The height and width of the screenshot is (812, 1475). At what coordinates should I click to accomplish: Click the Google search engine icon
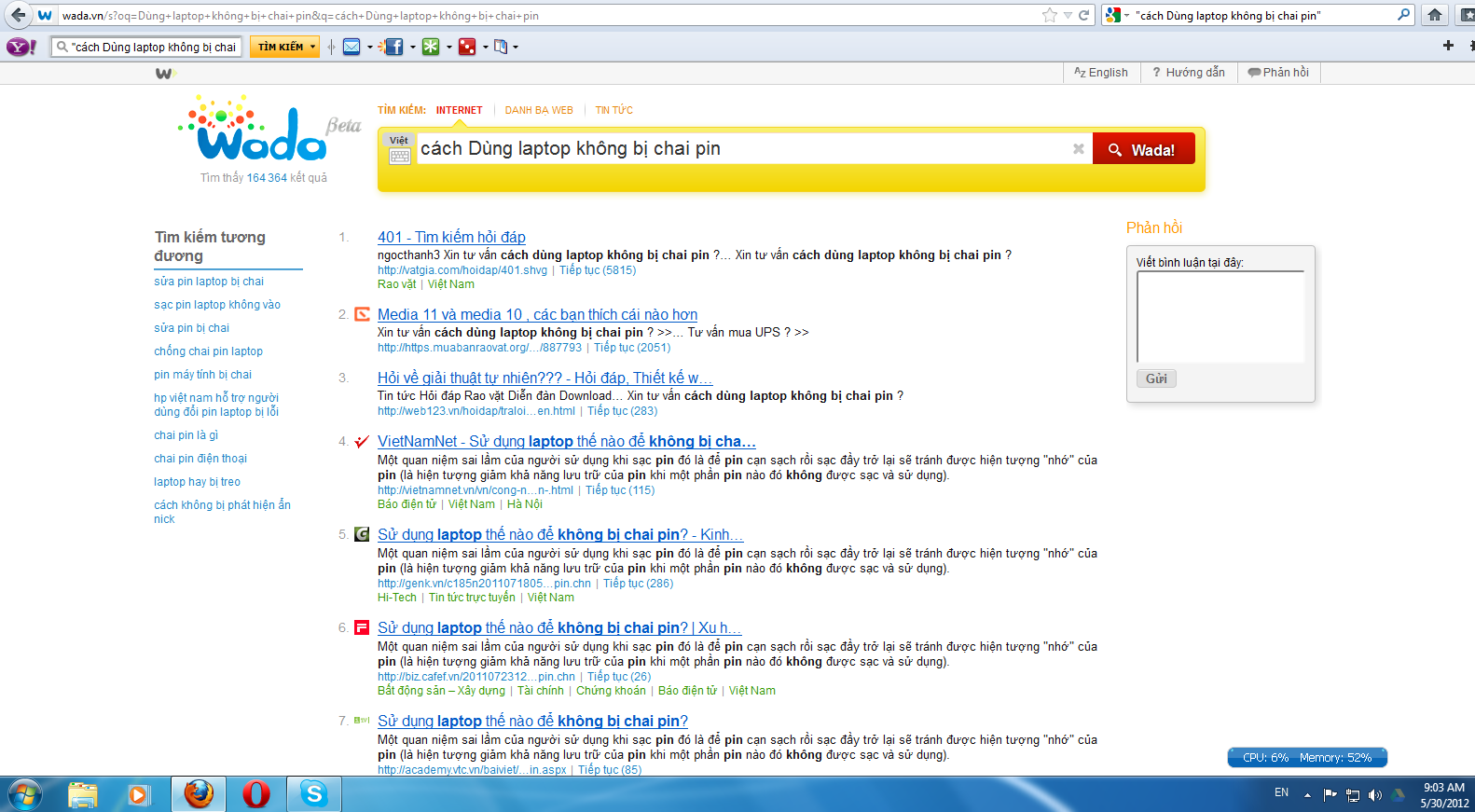pyautogui.click(x=1112, y=15)
